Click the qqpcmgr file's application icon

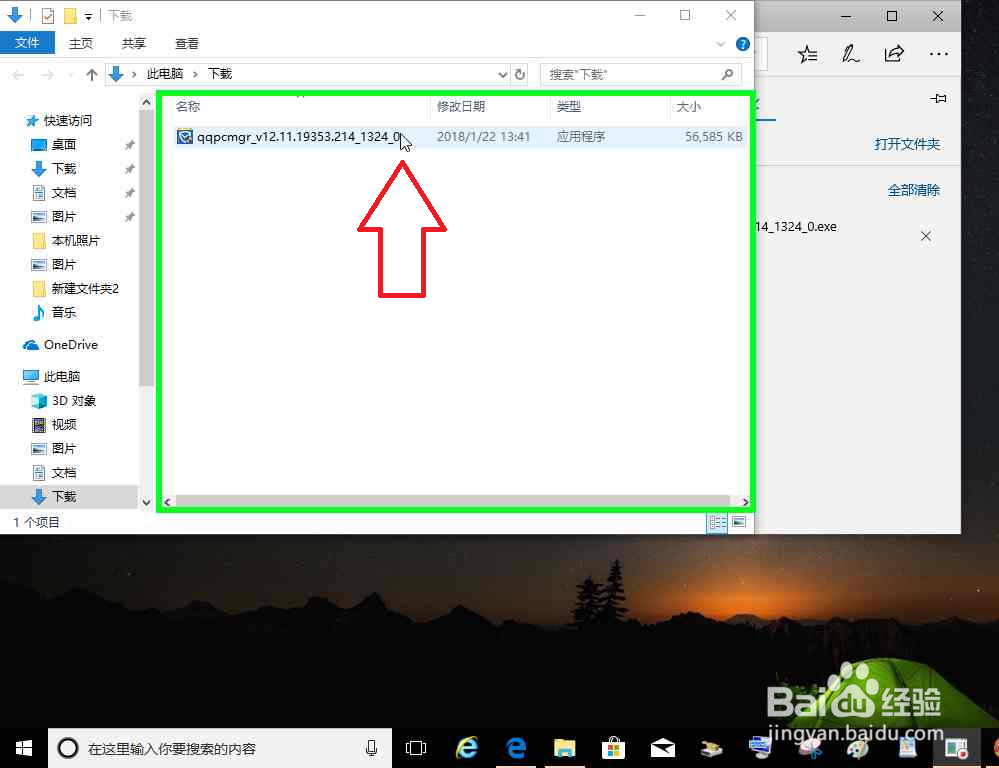tap(185, 136)
